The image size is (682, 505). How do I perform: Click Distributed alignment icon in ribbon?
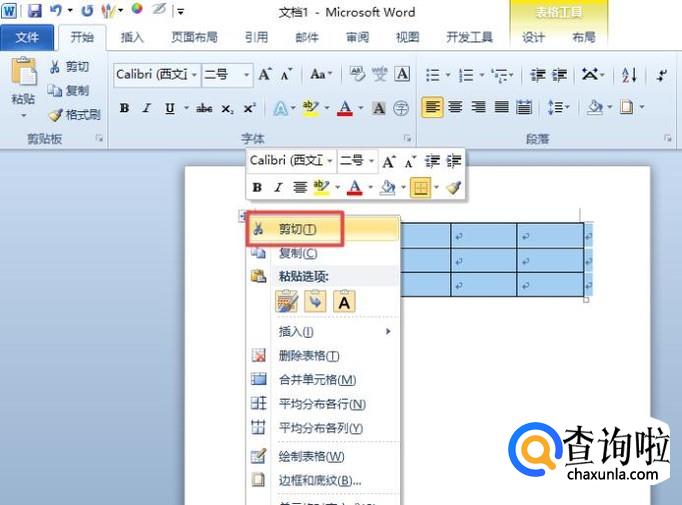click(x=524, y=107)
